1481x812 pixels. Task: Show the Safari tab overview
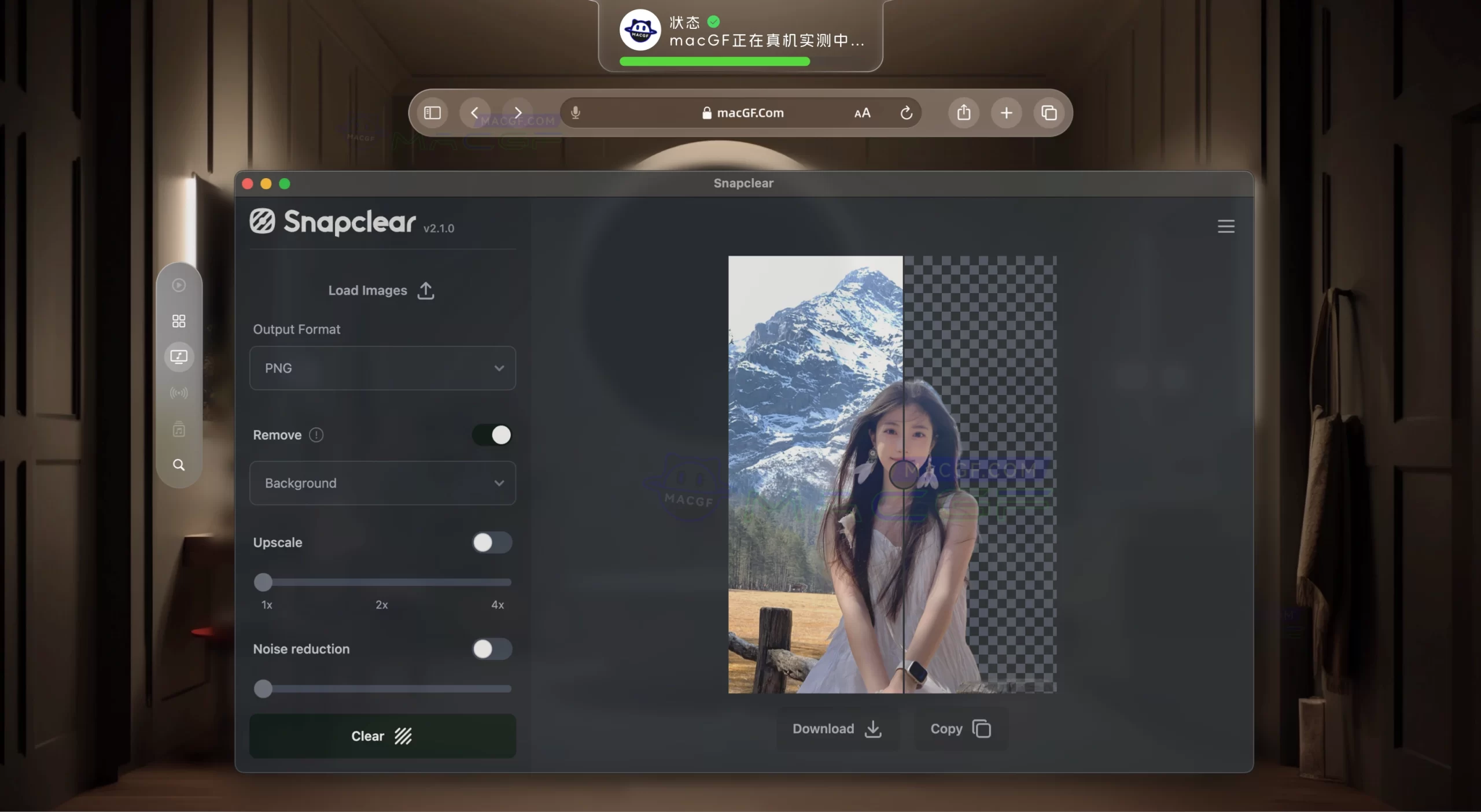[x=1049, y=113]
